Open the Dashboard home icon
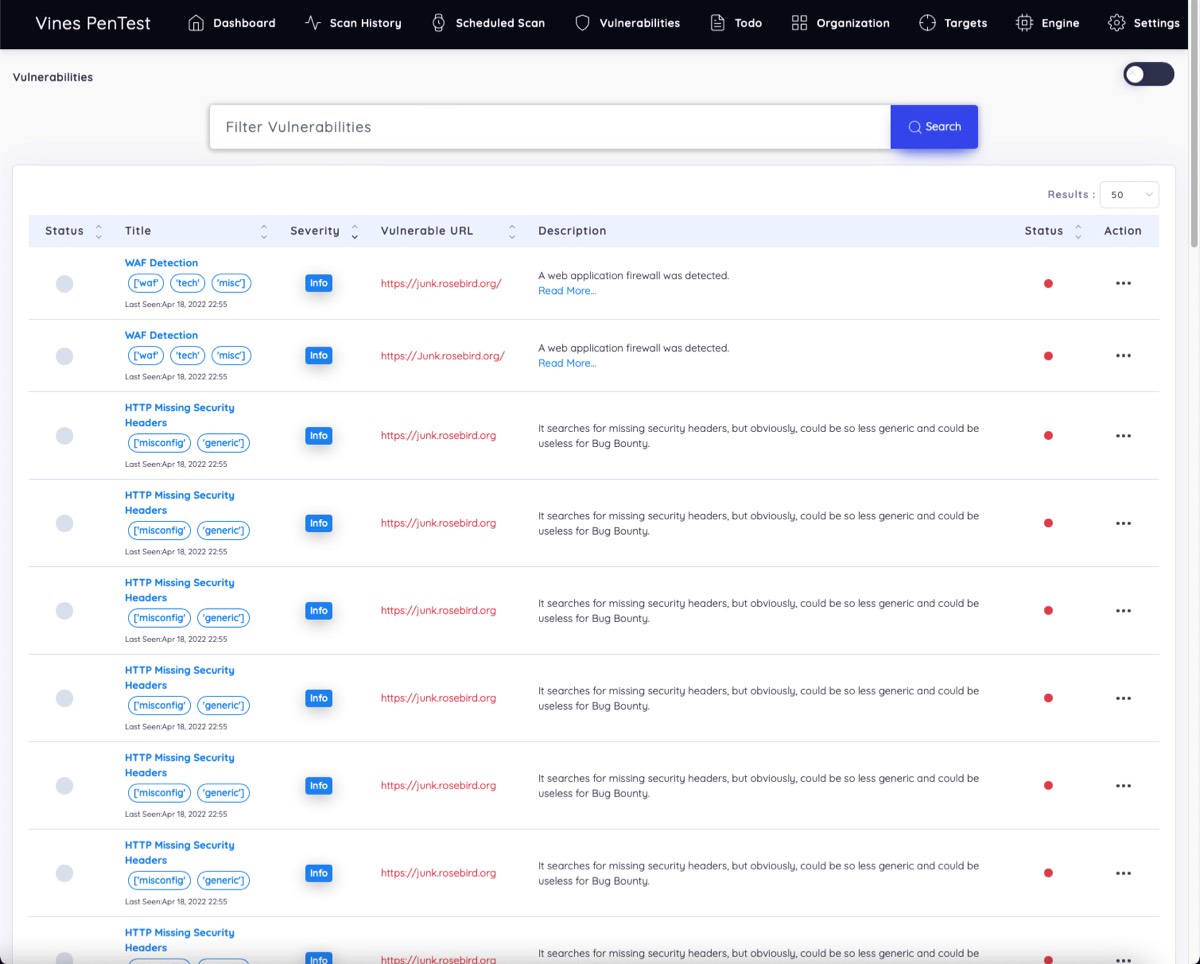1200x964 pixels. click(196, 23)
